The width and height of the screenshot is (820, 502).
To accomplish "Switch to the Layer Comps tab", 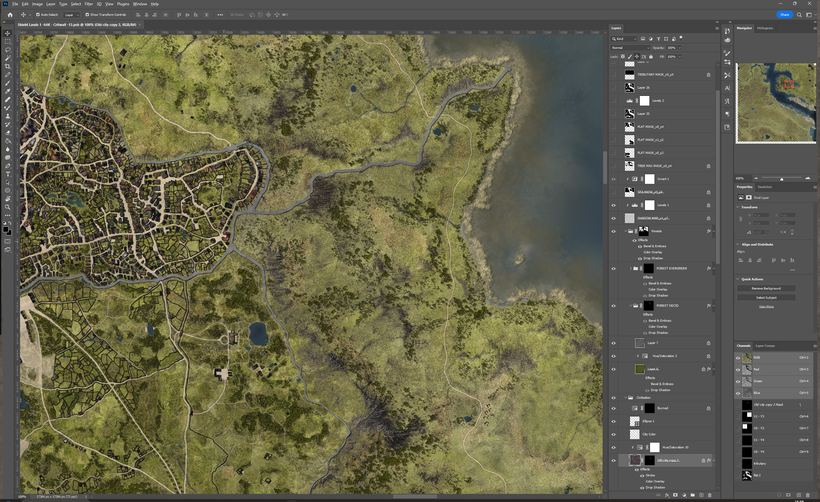I will [x=765, y=346].
